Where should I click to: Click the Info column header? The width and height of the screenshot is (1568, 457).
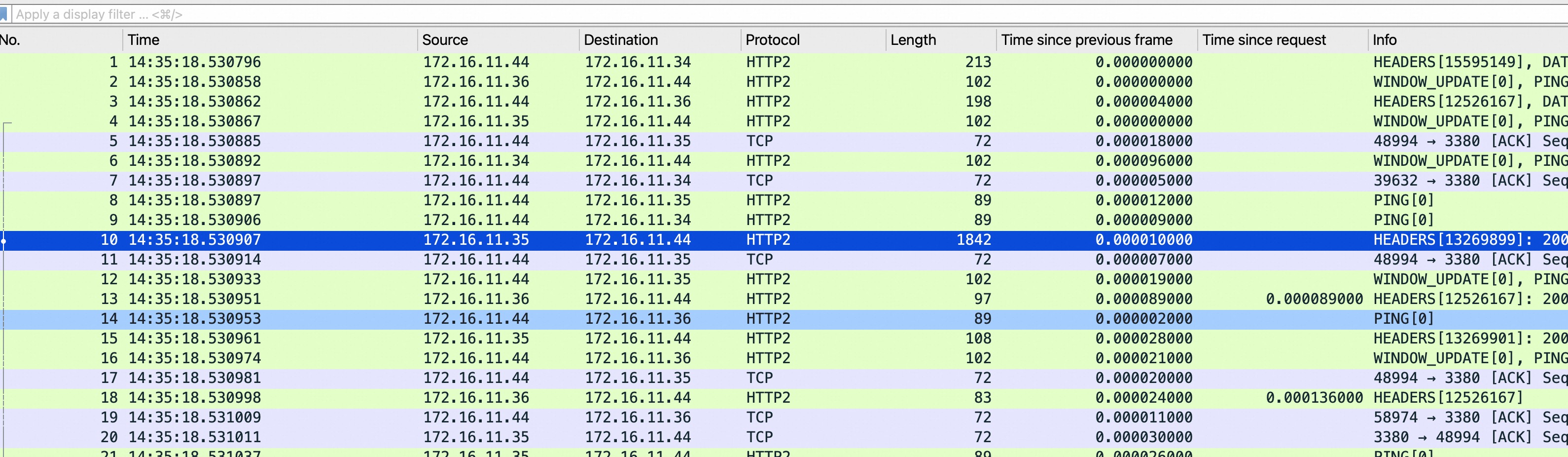1461,40
